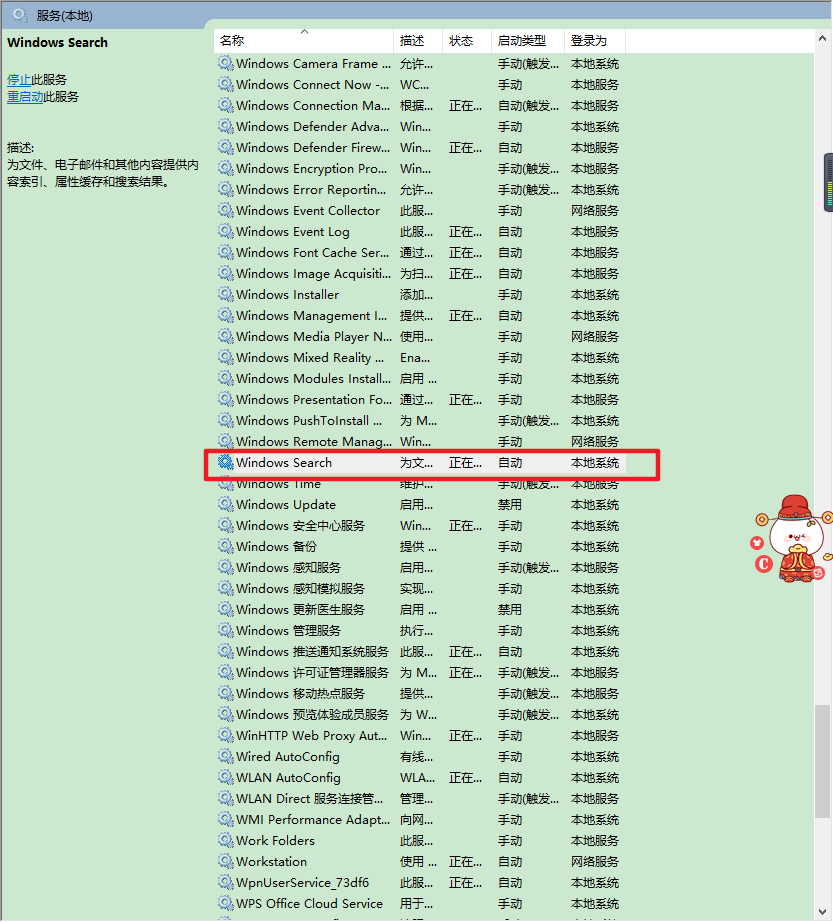Select the Windows 感知模拟服务 service name
Screen dimensions: 833x922
300,589
